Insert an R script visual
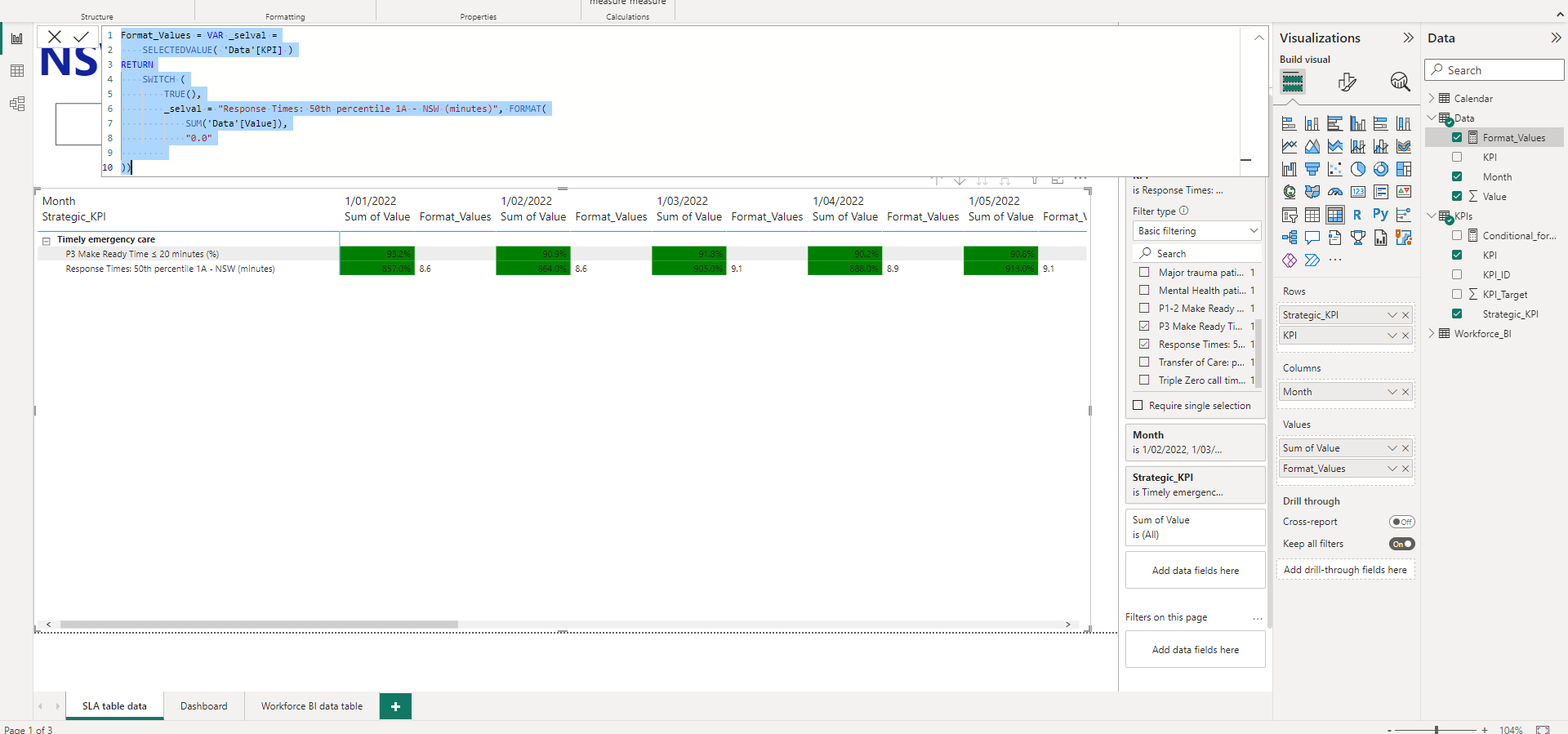Viewport: 1568px width, 734px height. pyautogui.click(x=1357, y=215)
